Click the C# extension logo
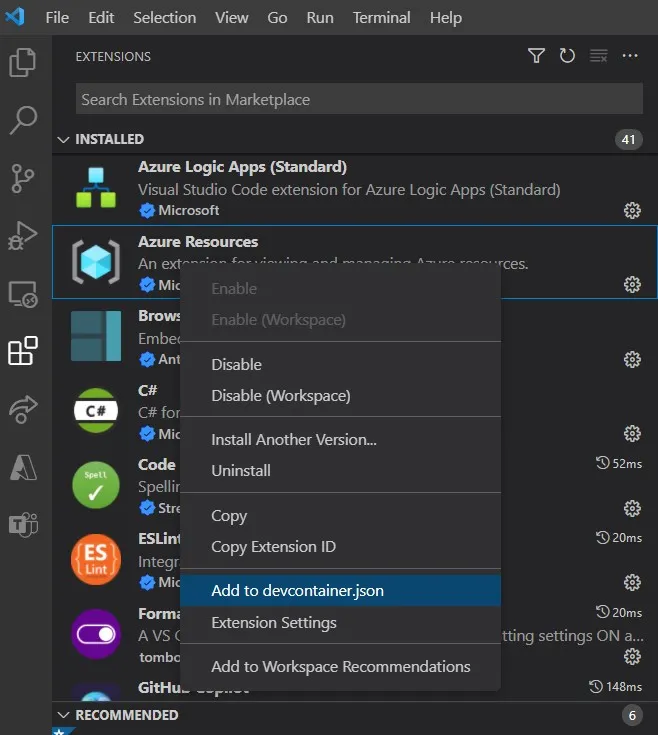 coord(96,411)
